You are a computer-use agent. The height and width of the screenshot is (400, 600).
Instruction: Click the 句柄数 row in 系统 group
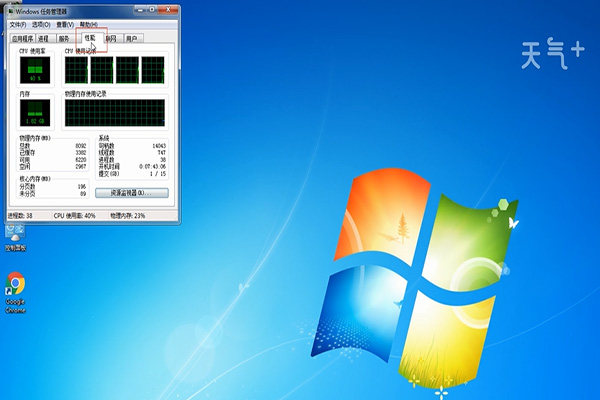(132, 146)
